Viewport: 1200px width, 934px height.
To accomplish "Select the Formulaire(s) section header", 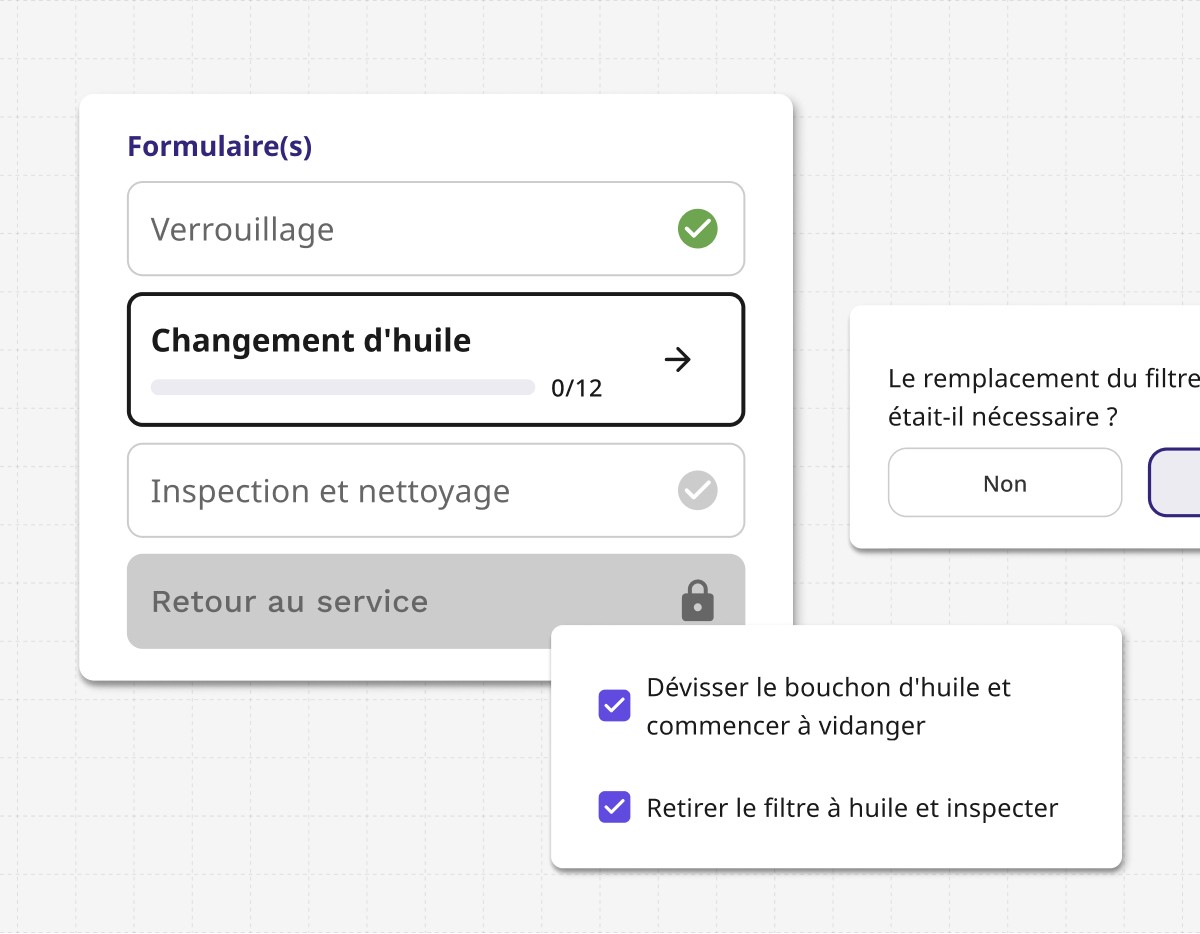I will pyautogui.click(x=219, y=145).
